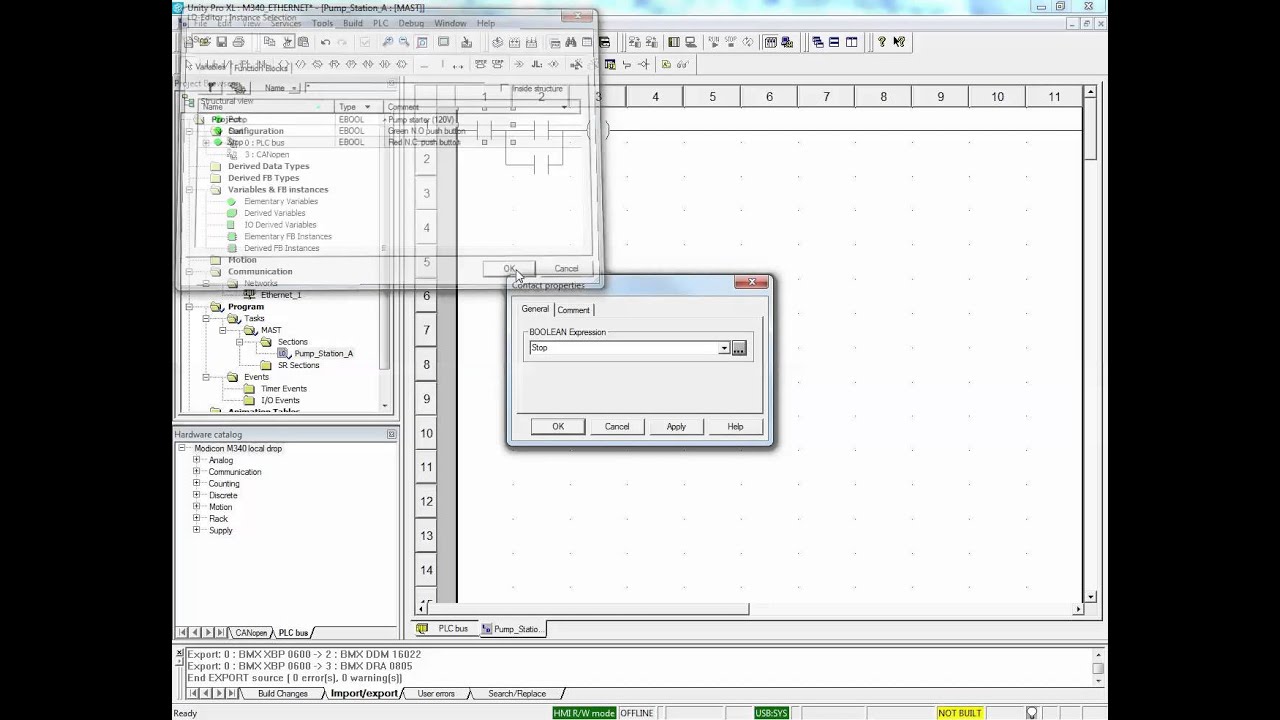Click the What's This help pointer icon
This screenshot has width=1280, height=720.
tap(899, 42)
